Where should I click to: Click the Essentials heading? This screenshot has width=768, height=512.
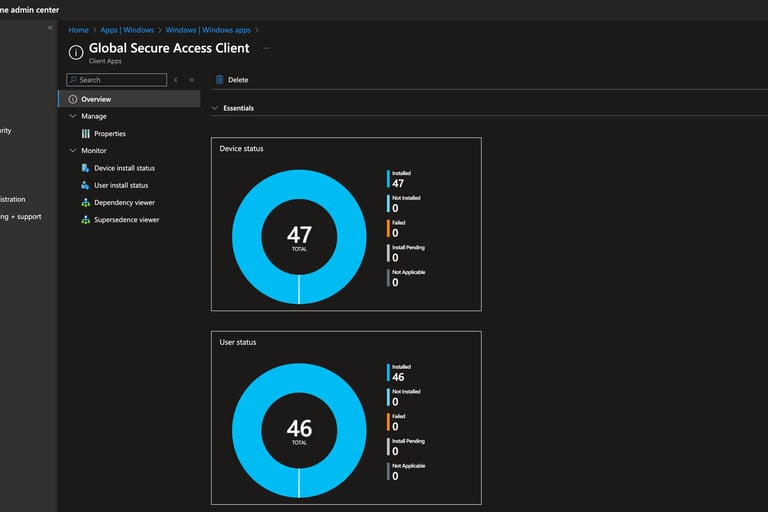tap(239, 108)
